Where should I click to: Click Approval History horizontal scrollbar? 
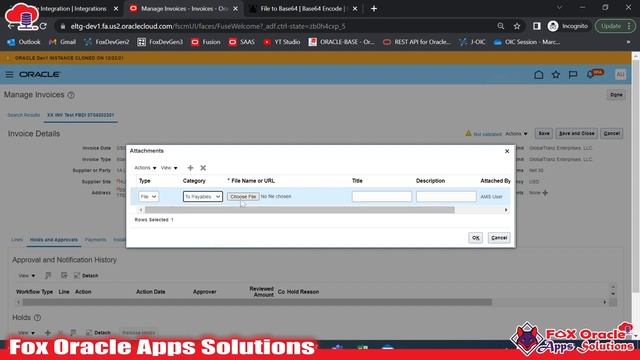point(257,302)
